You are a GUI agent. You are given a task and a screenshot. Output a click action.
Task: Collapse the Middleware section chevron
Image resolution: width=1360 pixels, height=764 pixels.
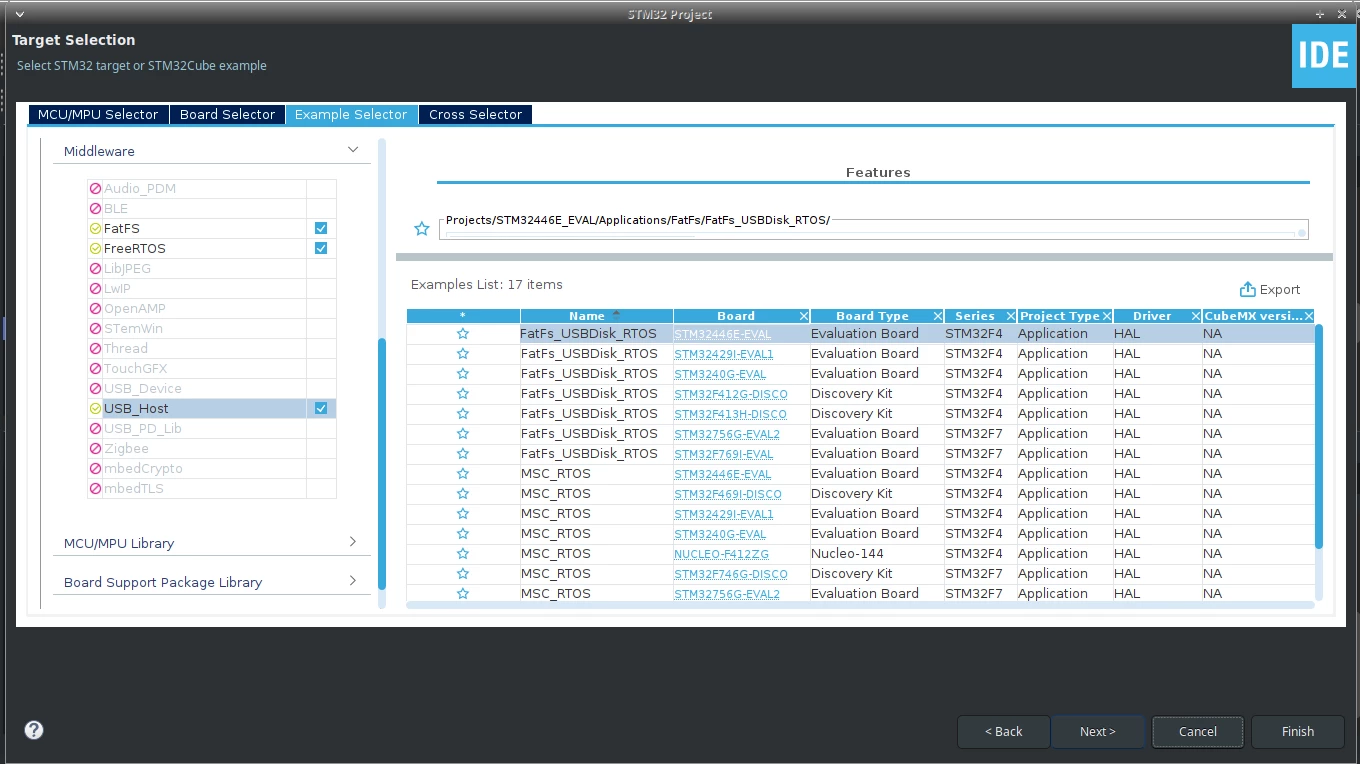tap(353, 150)
